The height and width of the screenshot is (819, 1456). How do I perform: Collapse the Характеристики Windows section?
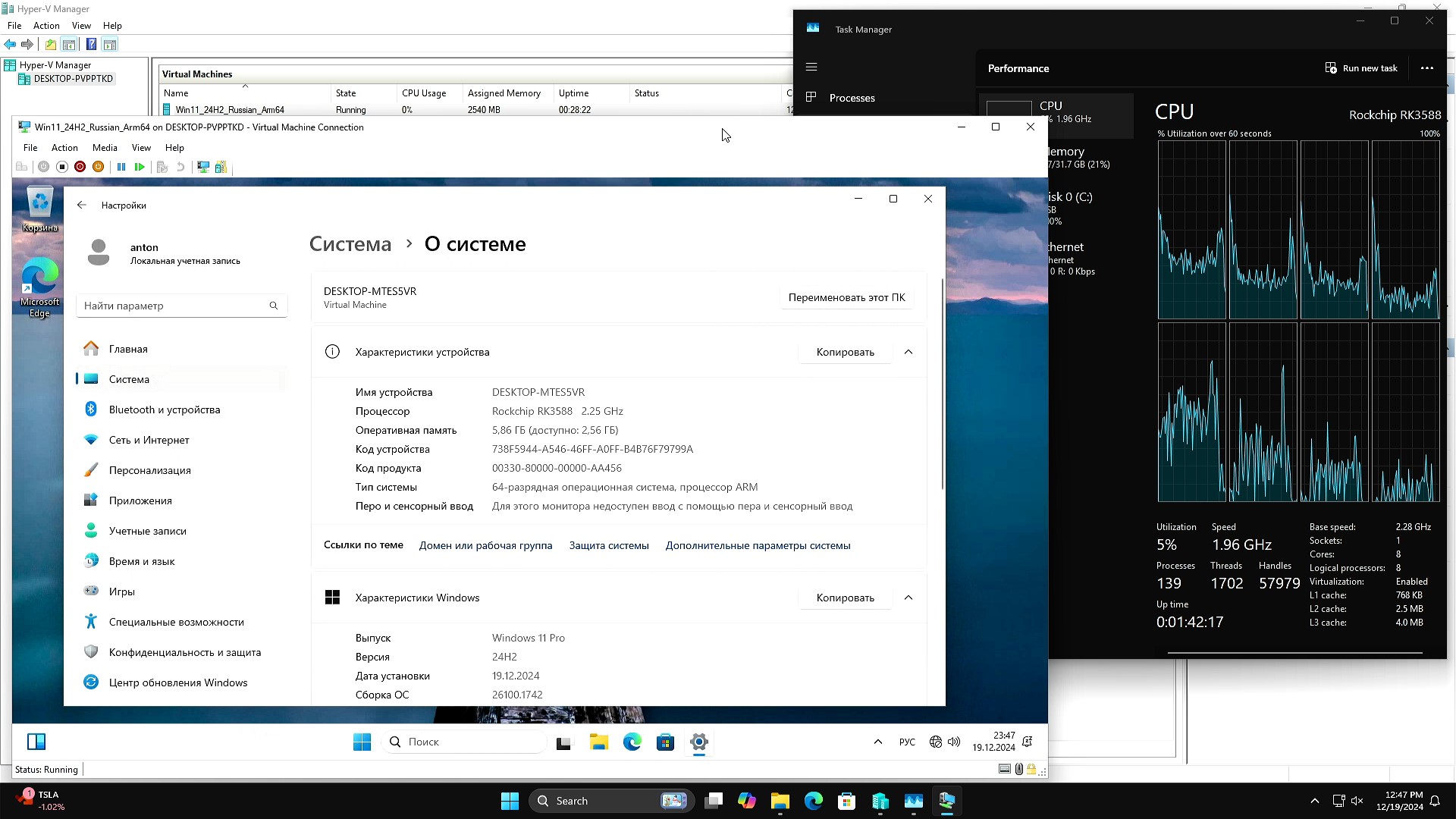(x=908, y=598)
